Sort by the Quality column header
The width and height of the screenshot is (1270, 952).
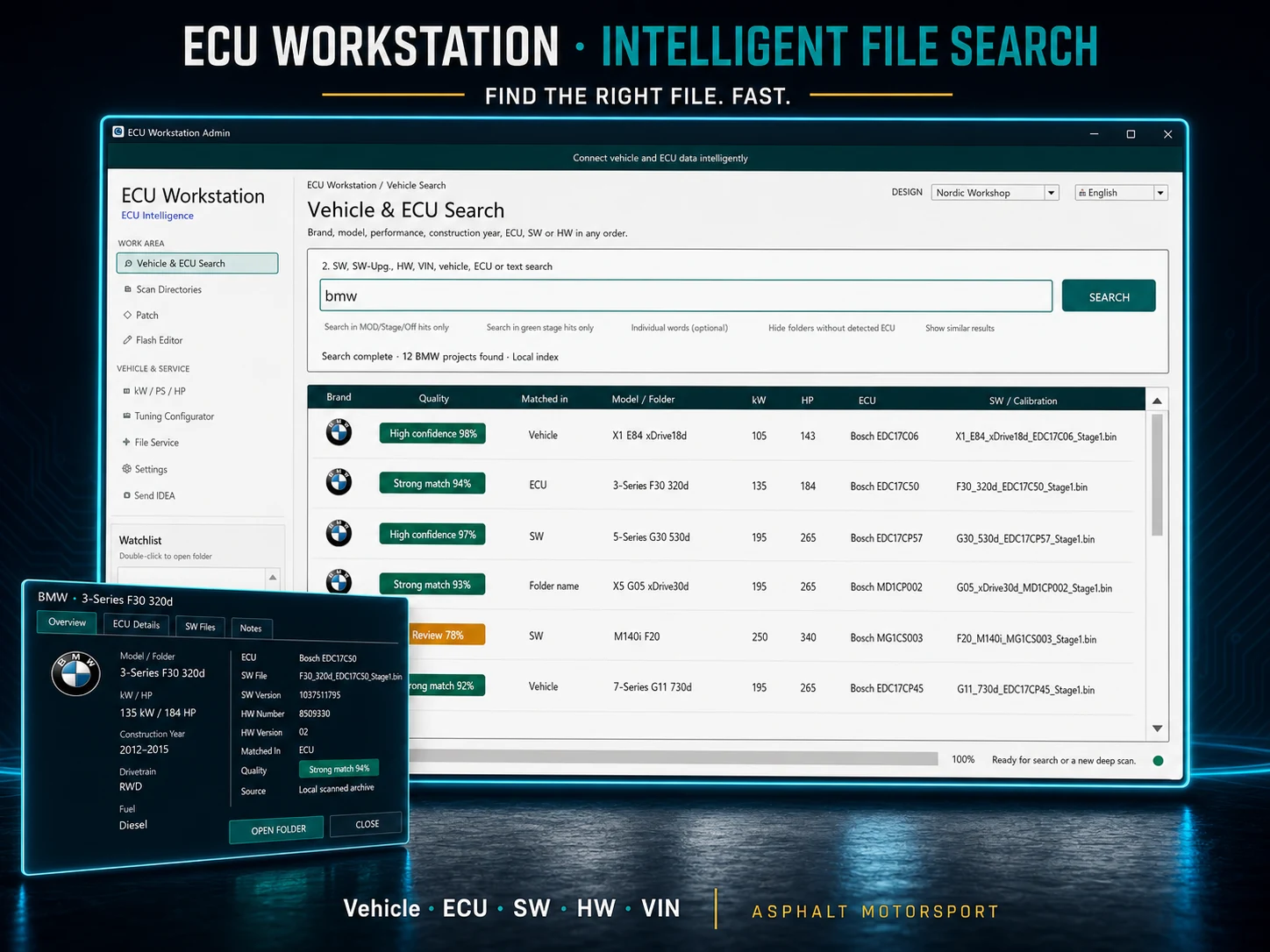[x=433, y=398]
